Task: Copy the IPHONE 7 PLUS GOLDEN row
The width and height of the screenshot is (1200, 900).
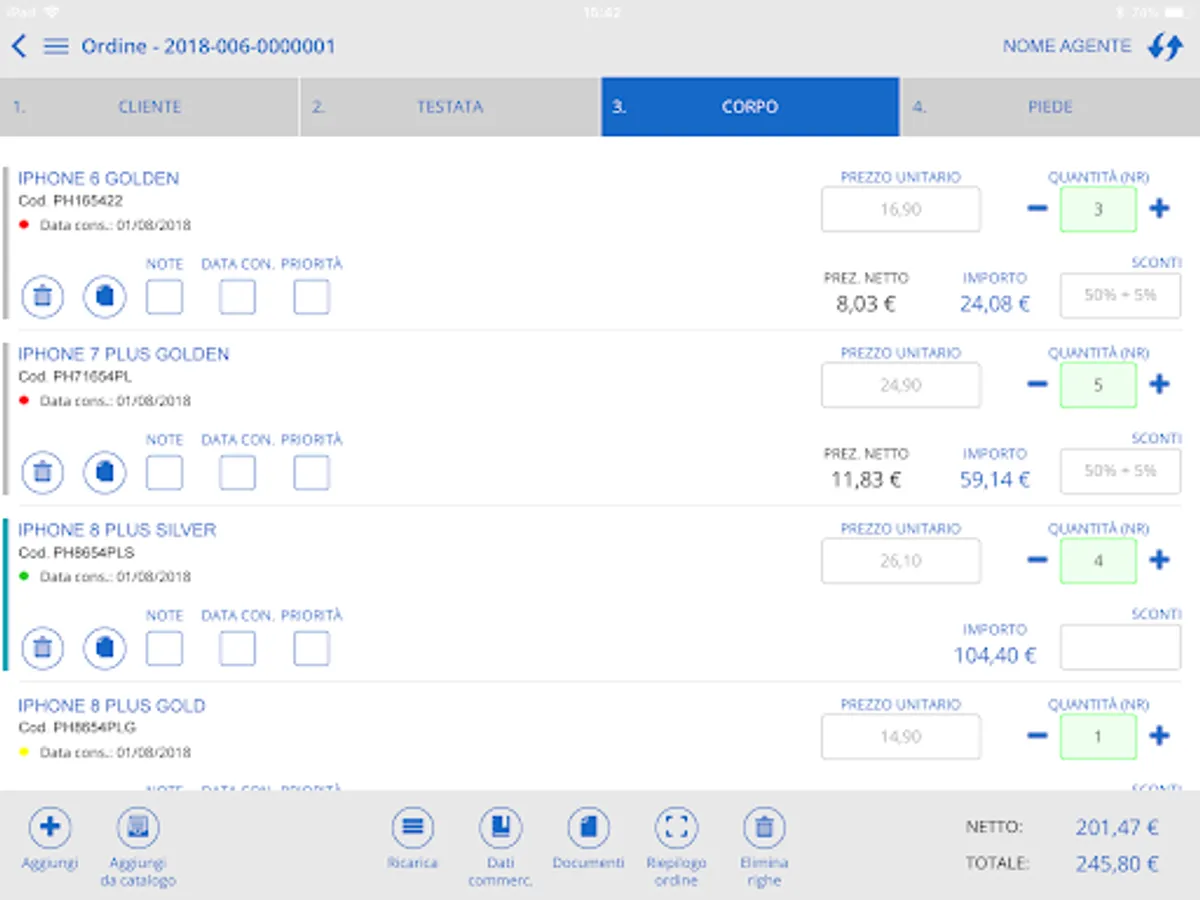Action: point(105,472)
